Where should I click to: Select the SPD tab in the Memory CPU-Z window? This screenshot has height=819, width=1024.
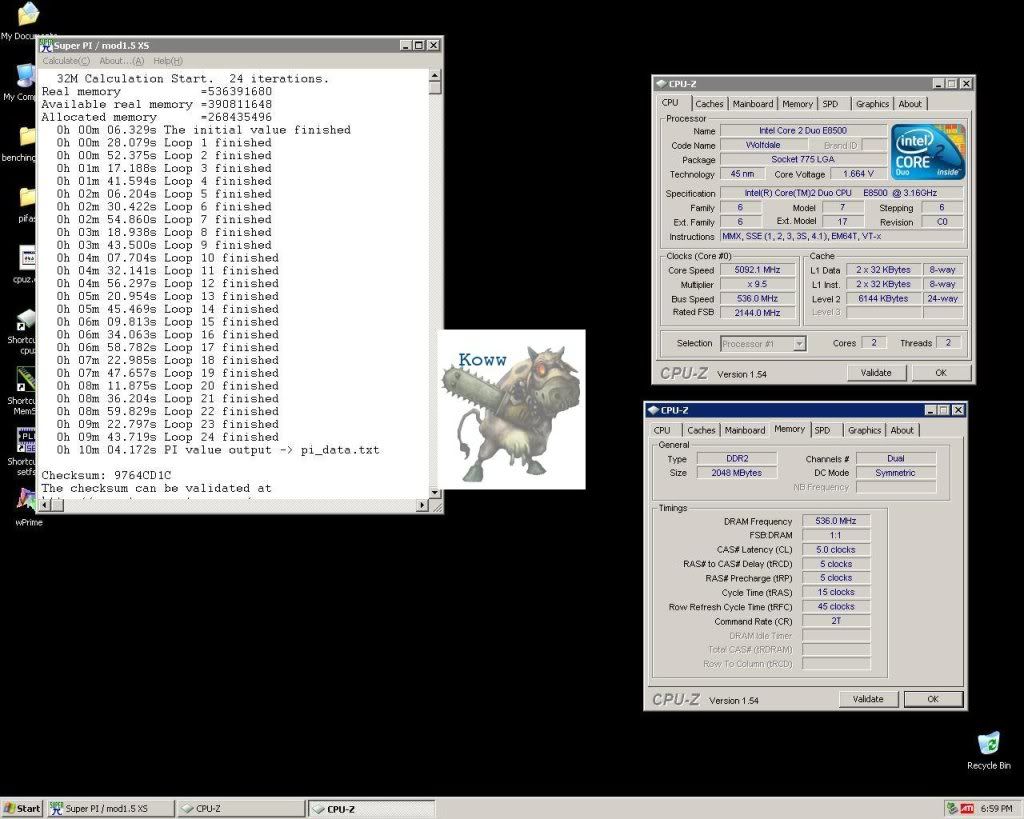point(822,430)
